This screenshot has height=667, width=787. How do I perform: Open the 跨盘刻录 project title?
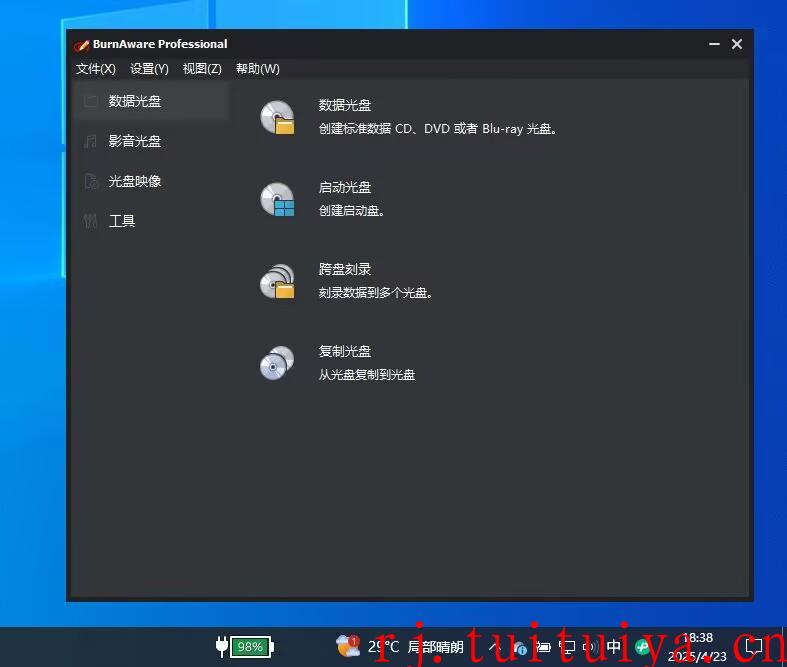[345, 269]
